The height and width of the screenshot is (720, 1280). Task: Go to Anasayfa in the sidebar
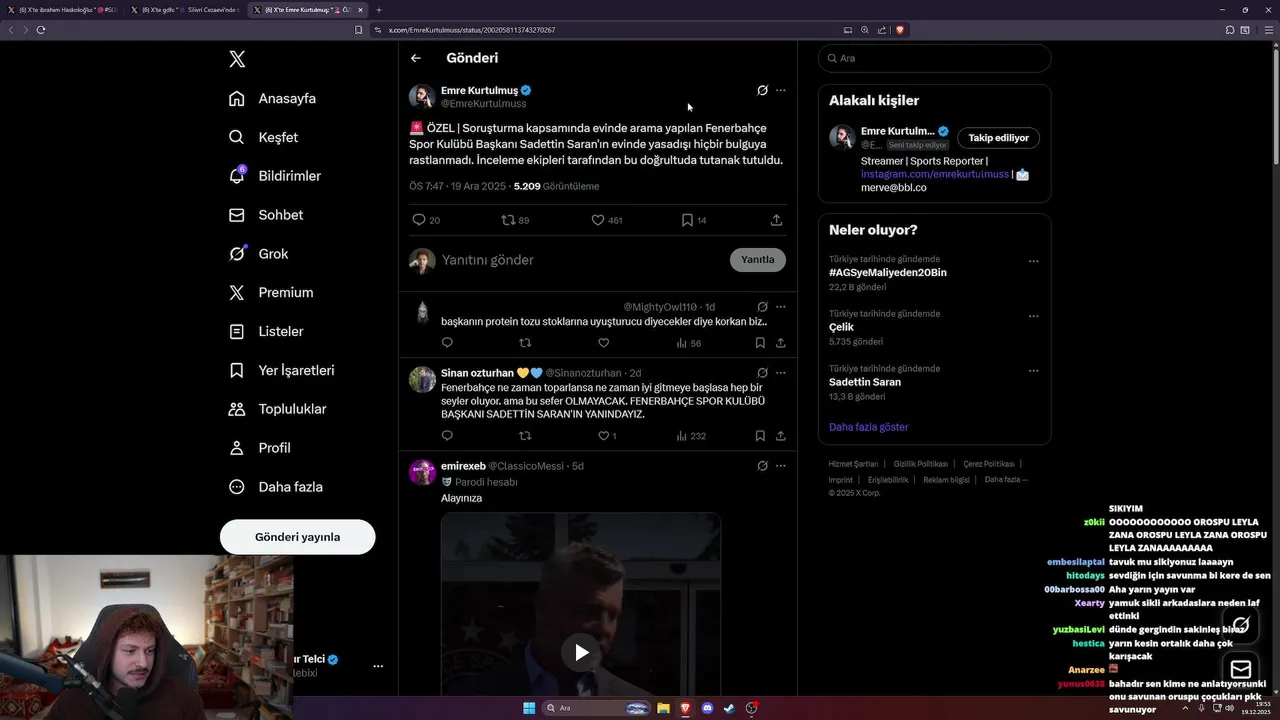(272, 99)
